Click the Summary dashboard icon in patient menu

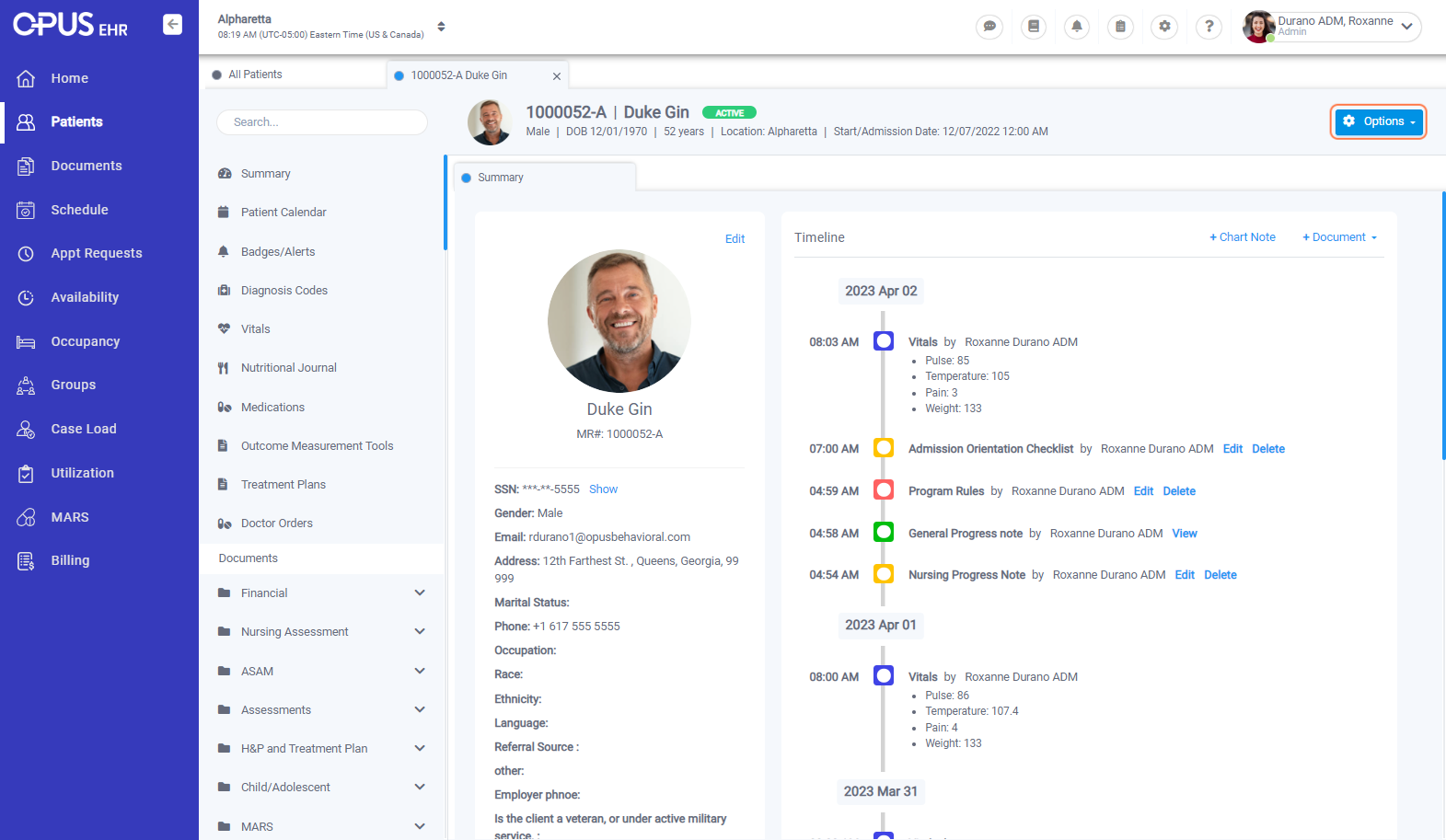(x=224, y=173)
